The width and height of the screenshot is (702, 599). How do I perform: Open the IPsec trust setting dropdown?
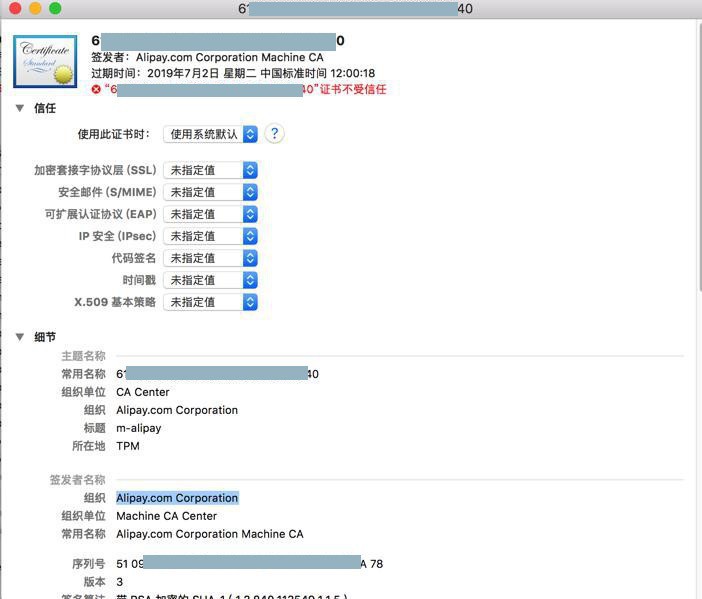[x=210, y=236]
